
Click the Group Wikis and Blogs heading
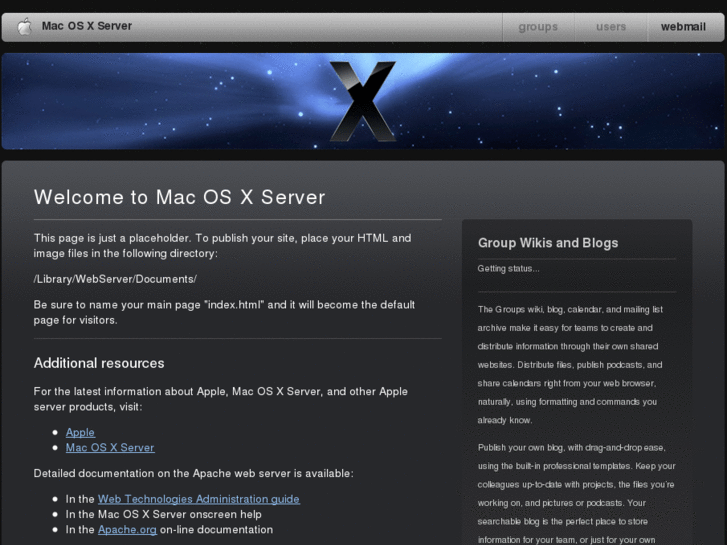pos(548,243)
